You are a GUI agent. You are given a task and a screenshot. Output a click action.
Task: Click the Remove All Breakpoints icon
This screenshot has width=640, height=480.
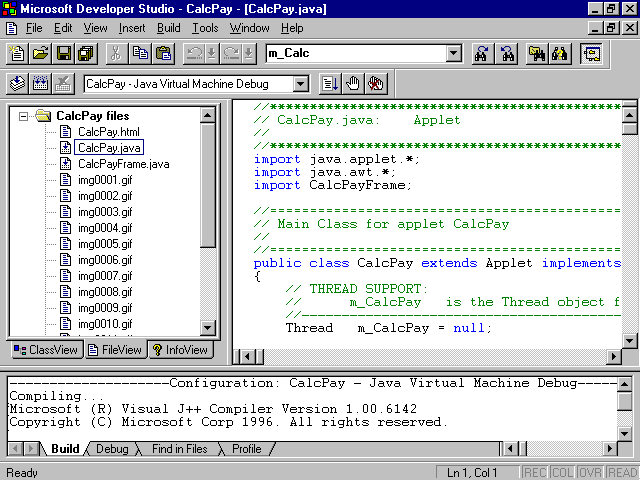(x=376, y=84)
